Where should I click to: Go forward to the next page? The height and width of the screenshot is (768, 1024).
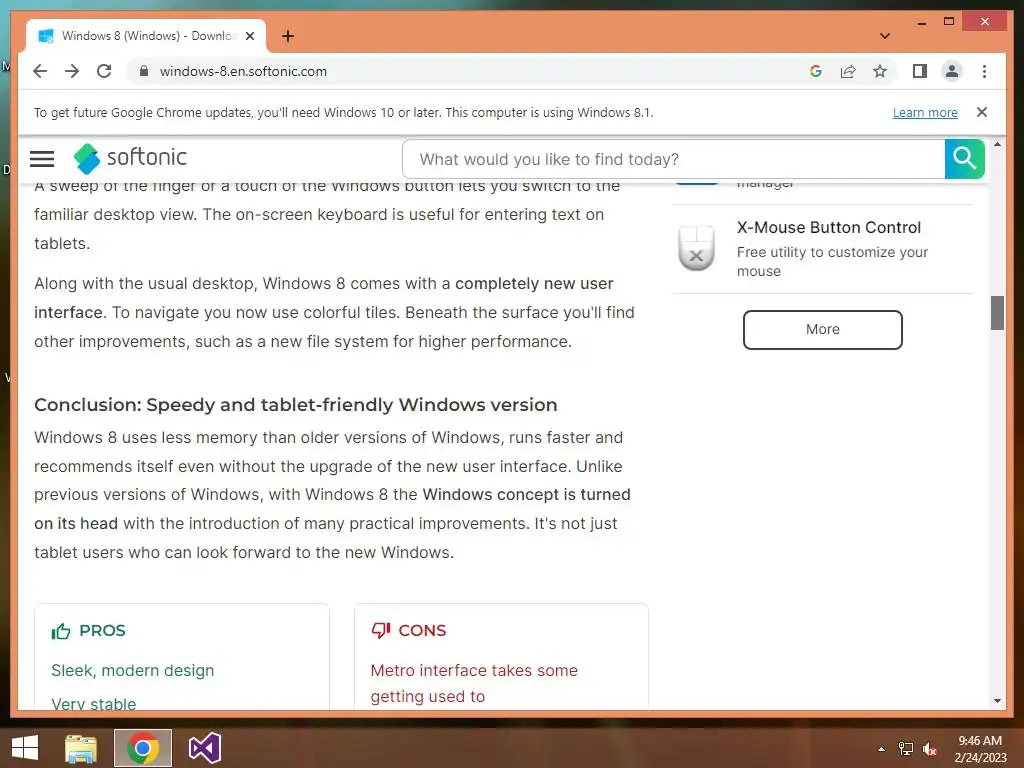[72, 71]
